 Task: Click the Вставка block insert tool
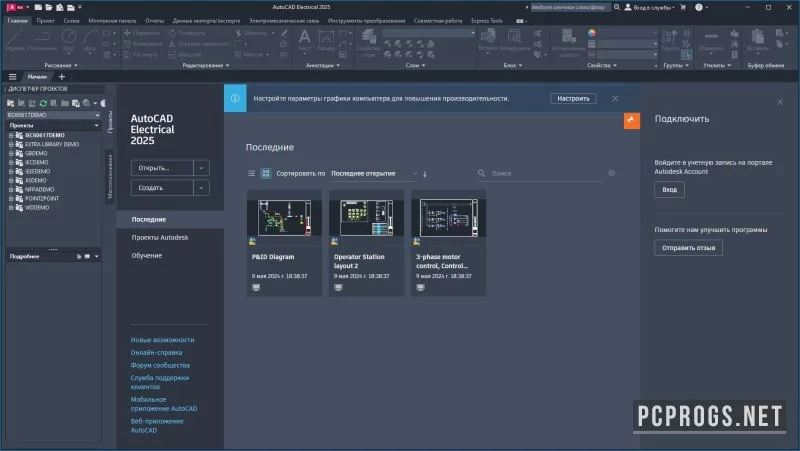coord(487,40)
